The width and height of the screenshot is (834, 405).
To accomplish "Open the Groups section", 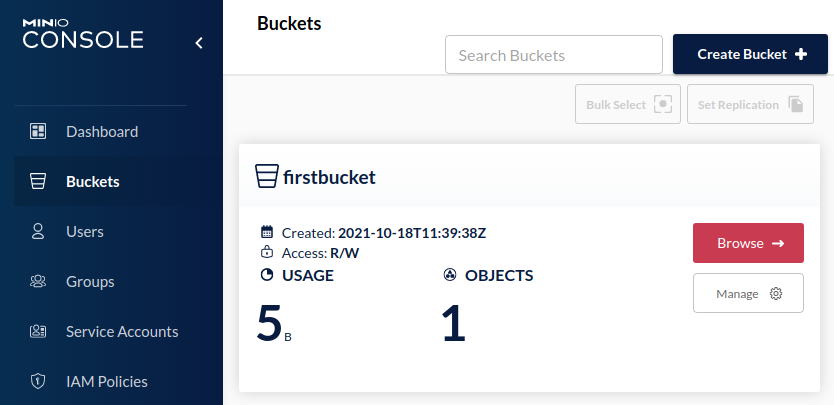I will pos(90,281).
